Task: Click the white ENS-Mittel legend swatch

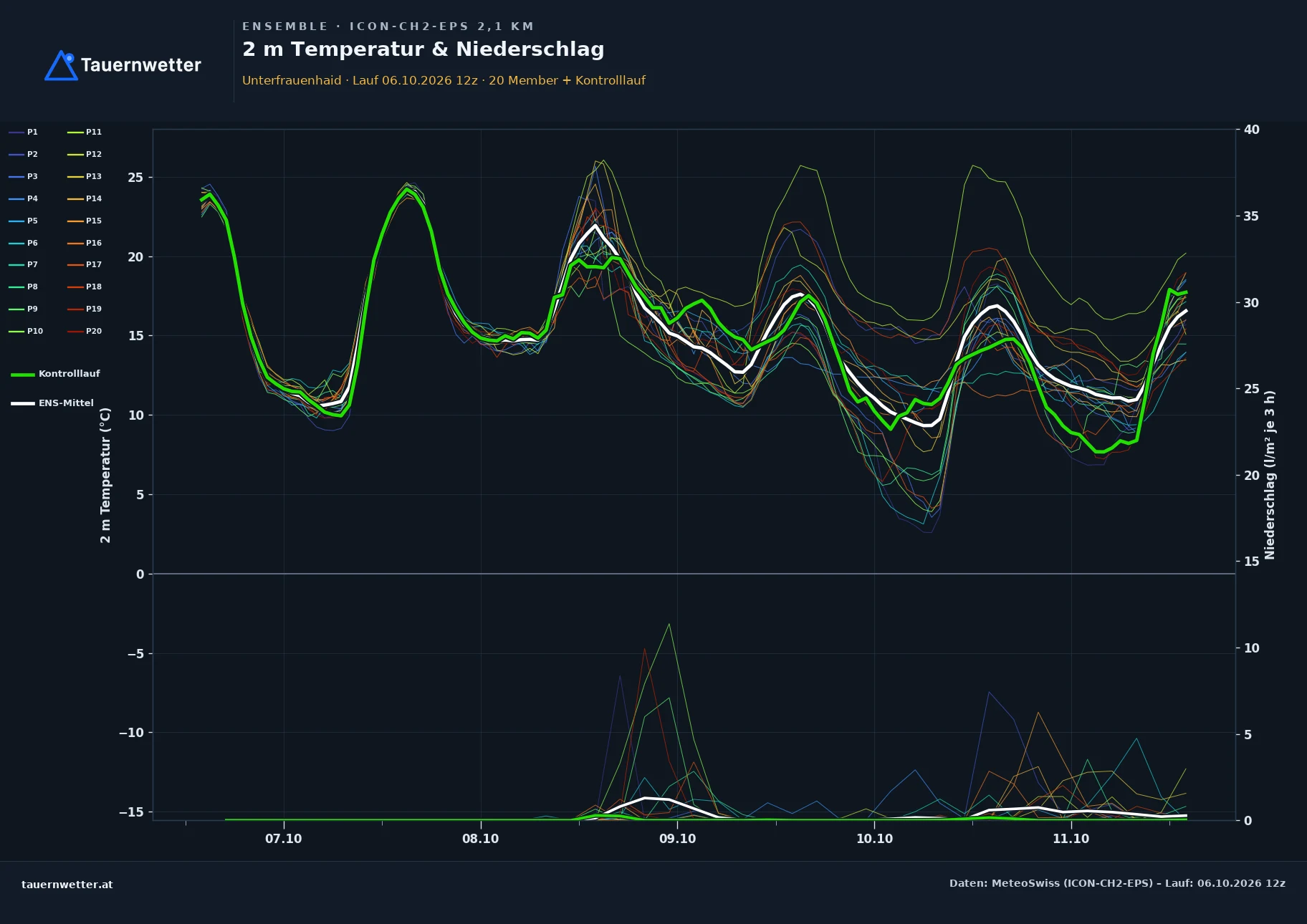Action: 23,403
